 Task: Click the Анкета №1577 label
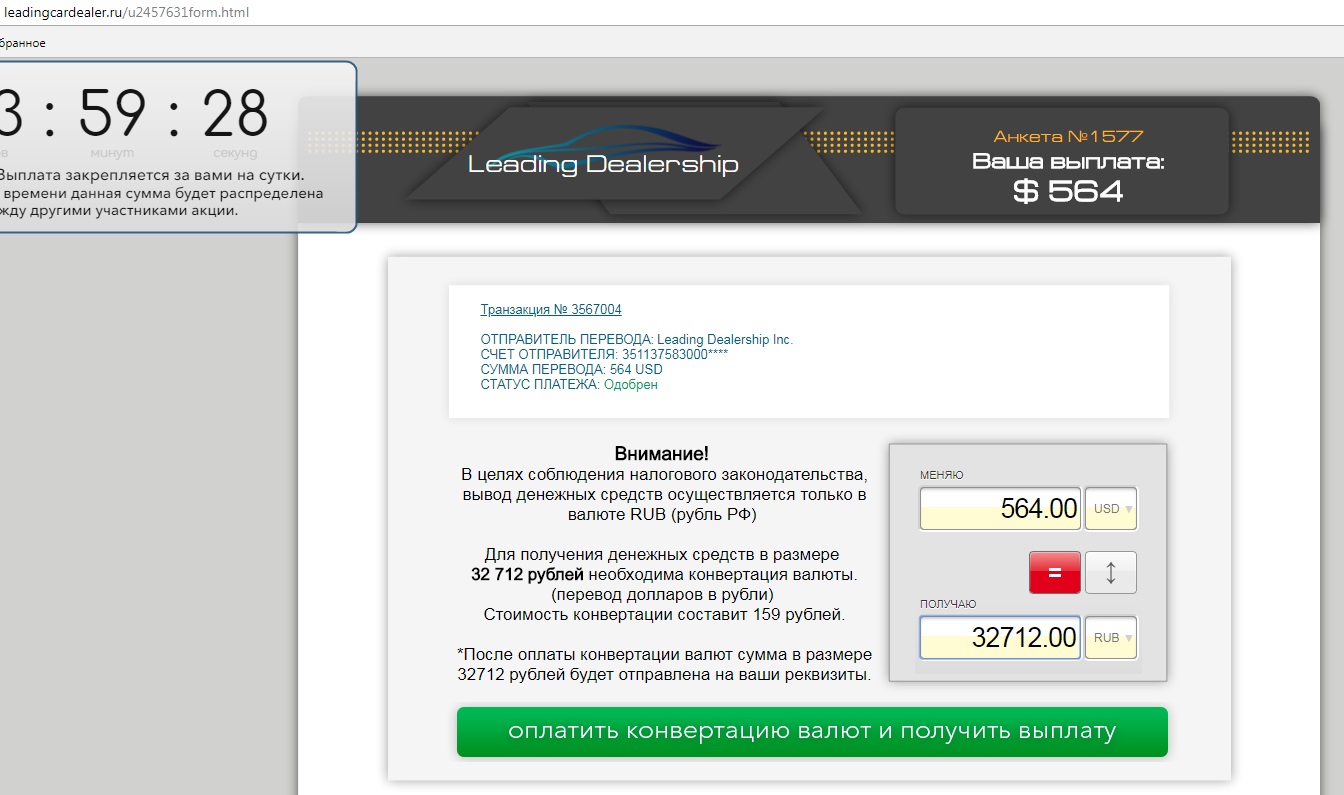tap(1068, 136)
